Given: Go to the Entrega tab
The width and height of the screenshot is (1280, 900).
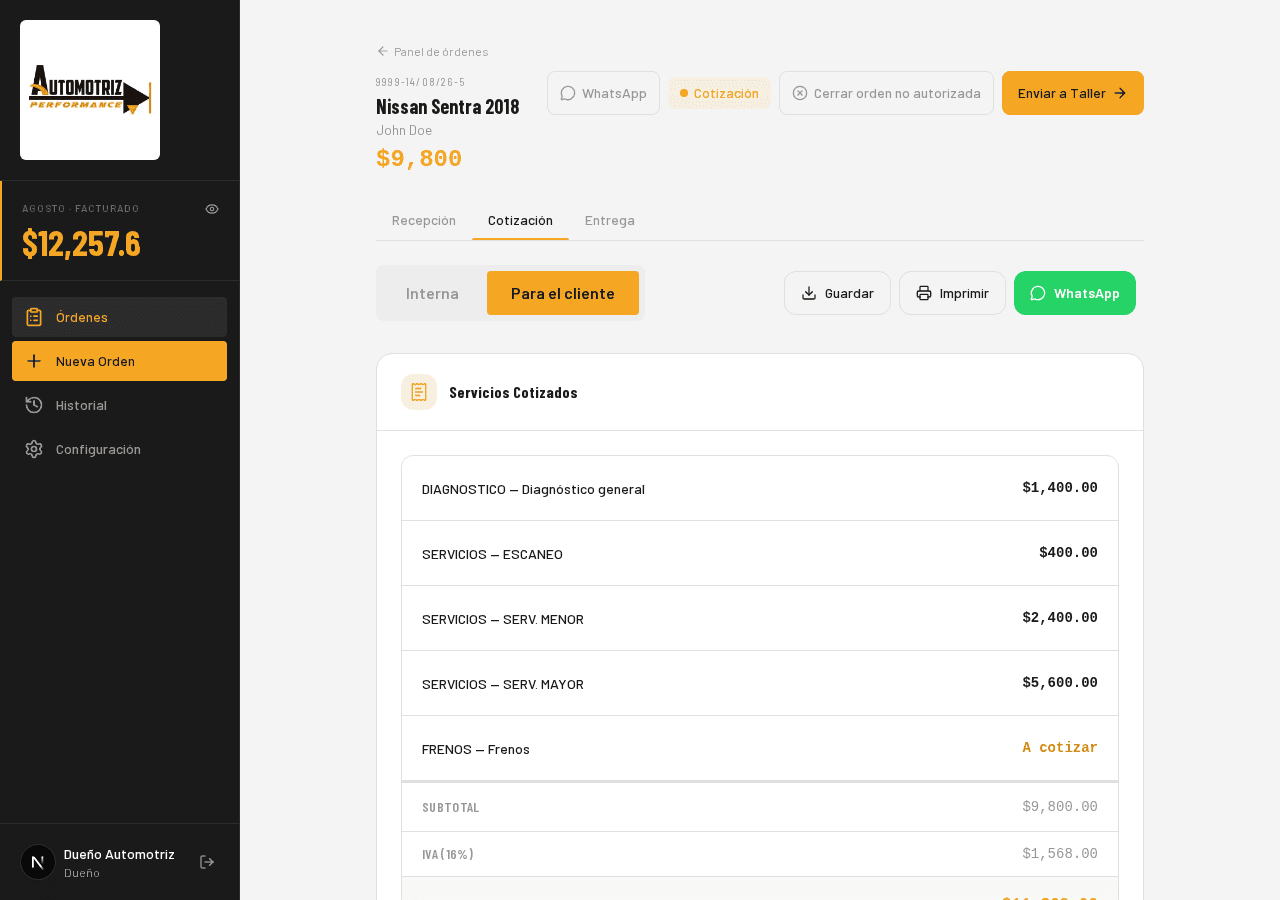Looking at the screenshot, I should pos(610,220).
